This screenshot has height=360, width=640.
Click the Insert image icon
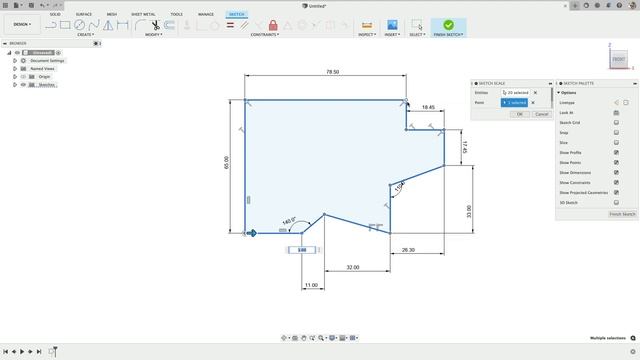[392, 25]
